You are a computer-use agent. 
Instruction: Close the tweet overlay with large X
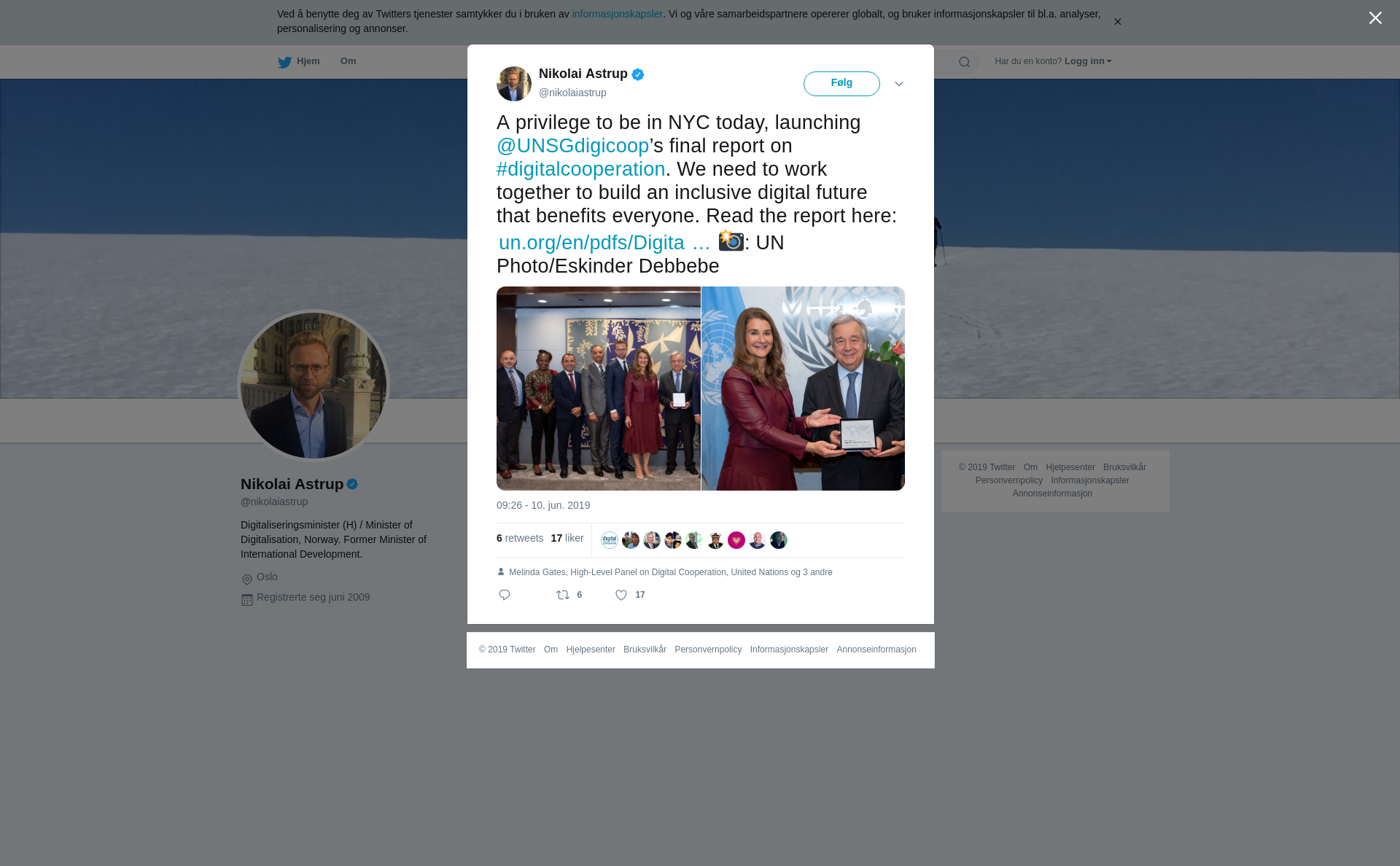tap(1375, 17)
